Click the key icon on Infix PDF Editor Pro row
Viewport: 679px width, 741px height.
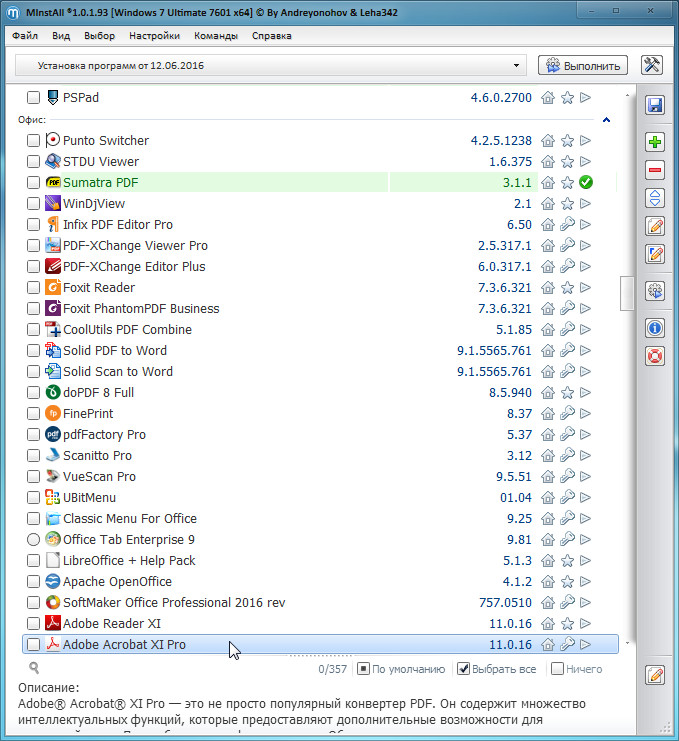click(567, 224)
